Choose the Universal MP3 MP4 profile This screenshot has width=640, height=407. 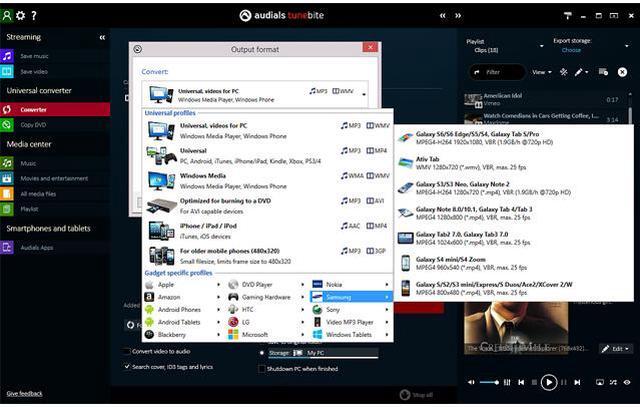point(268,156)
